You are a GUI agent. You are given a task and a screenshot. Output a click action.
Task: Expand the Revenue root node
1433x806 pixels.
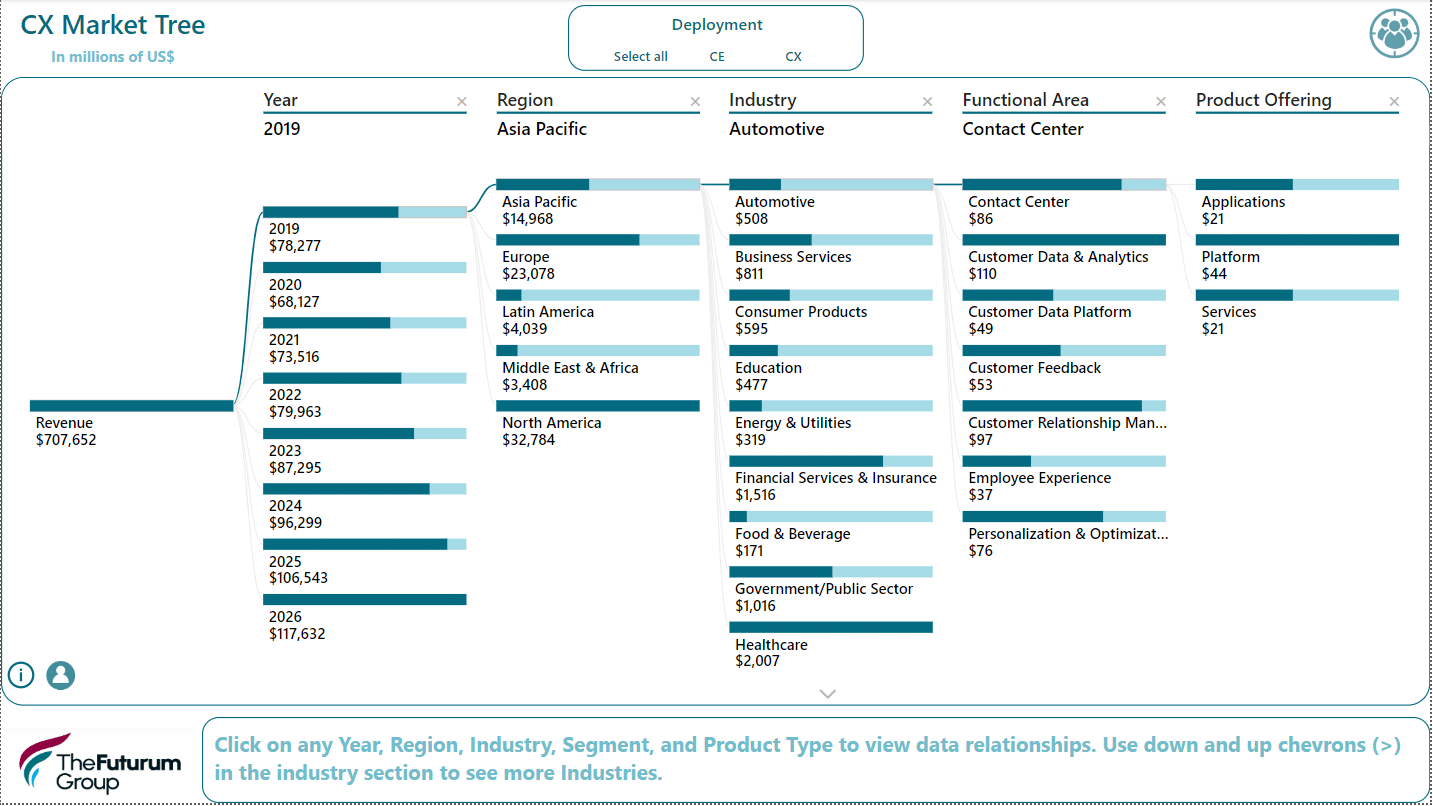(x=131, y=406)
